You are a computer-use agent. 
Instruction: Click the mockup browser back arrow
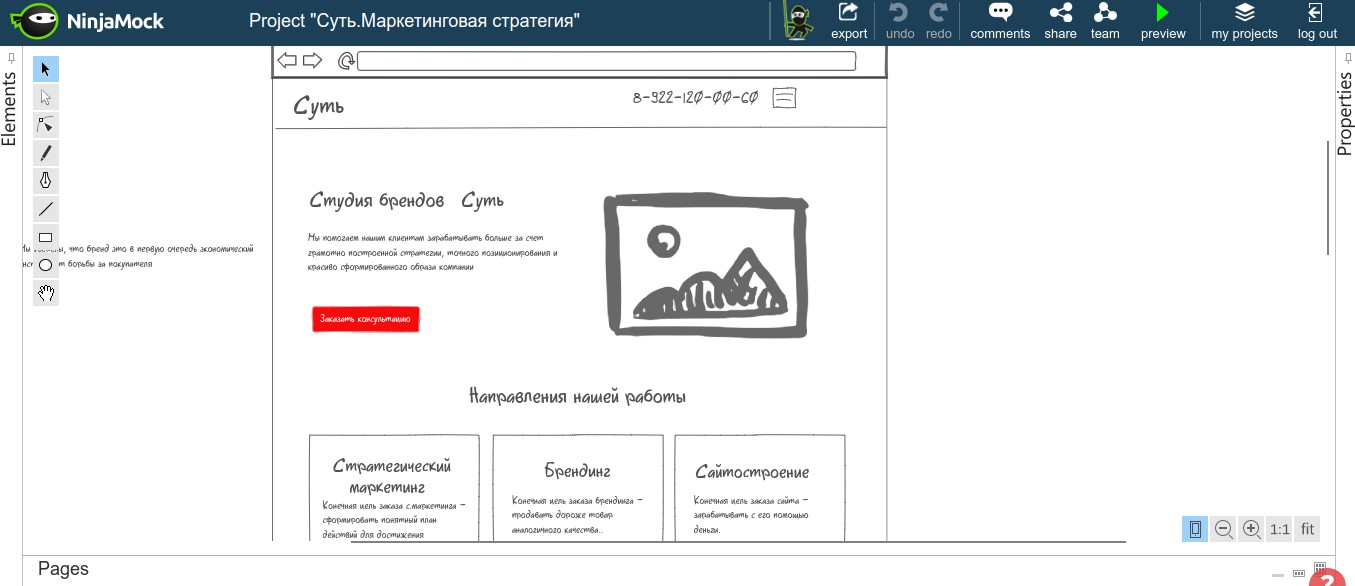287,61
